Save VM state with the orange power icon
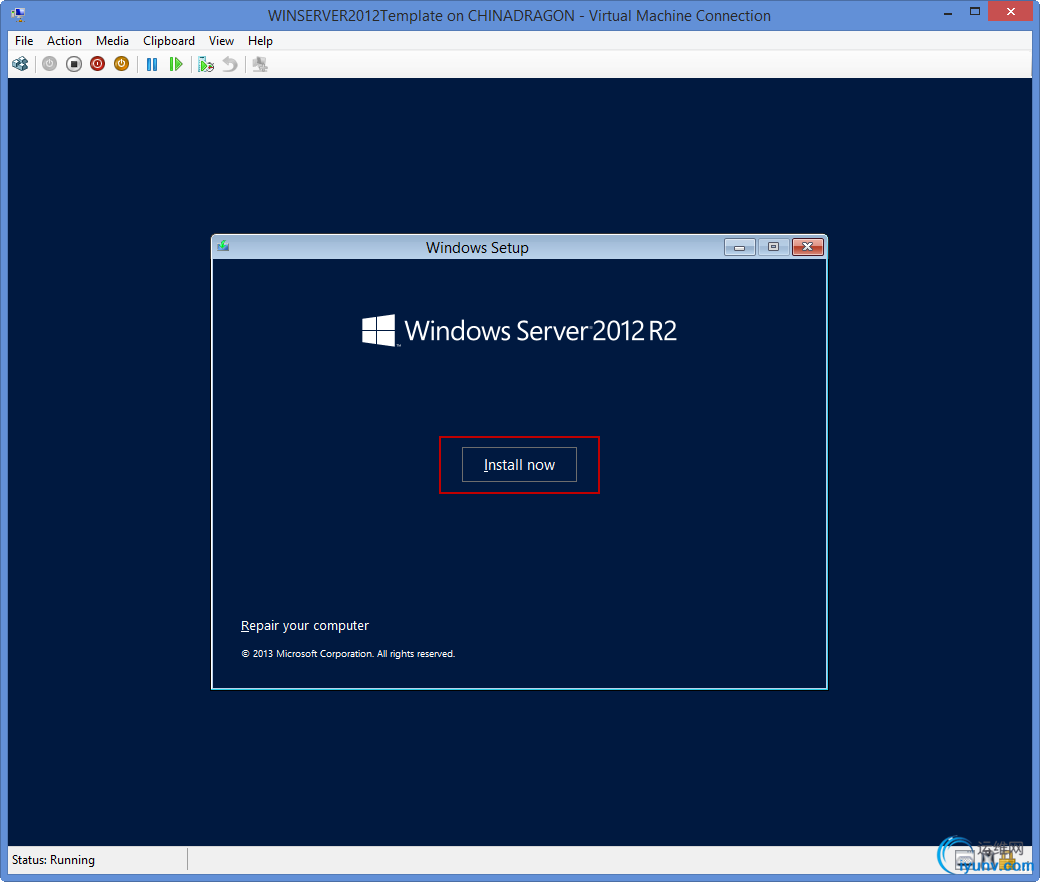The image size is (1040, 882). (x=121, y=64)
